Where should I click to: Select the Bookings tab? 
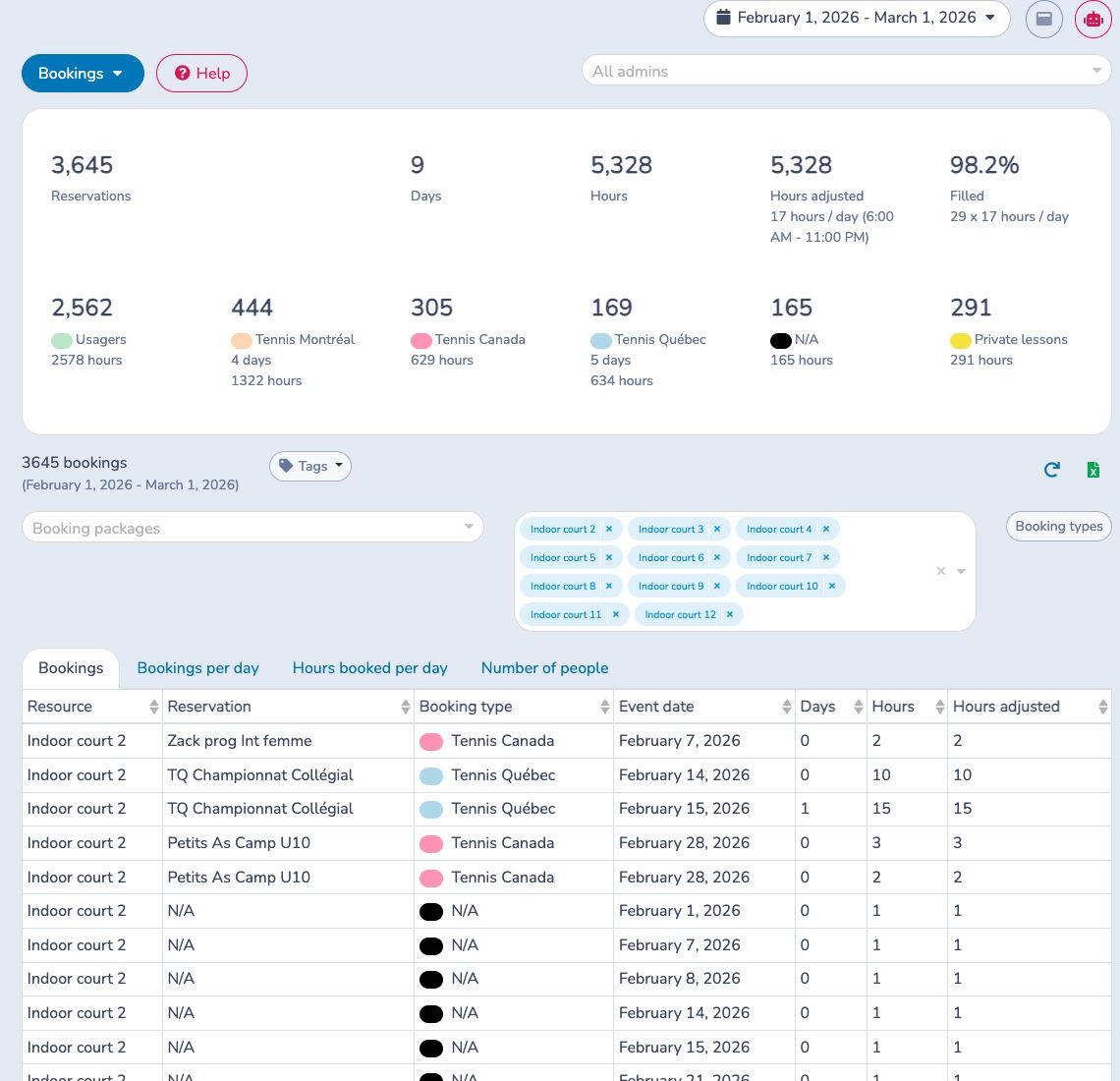71,668
